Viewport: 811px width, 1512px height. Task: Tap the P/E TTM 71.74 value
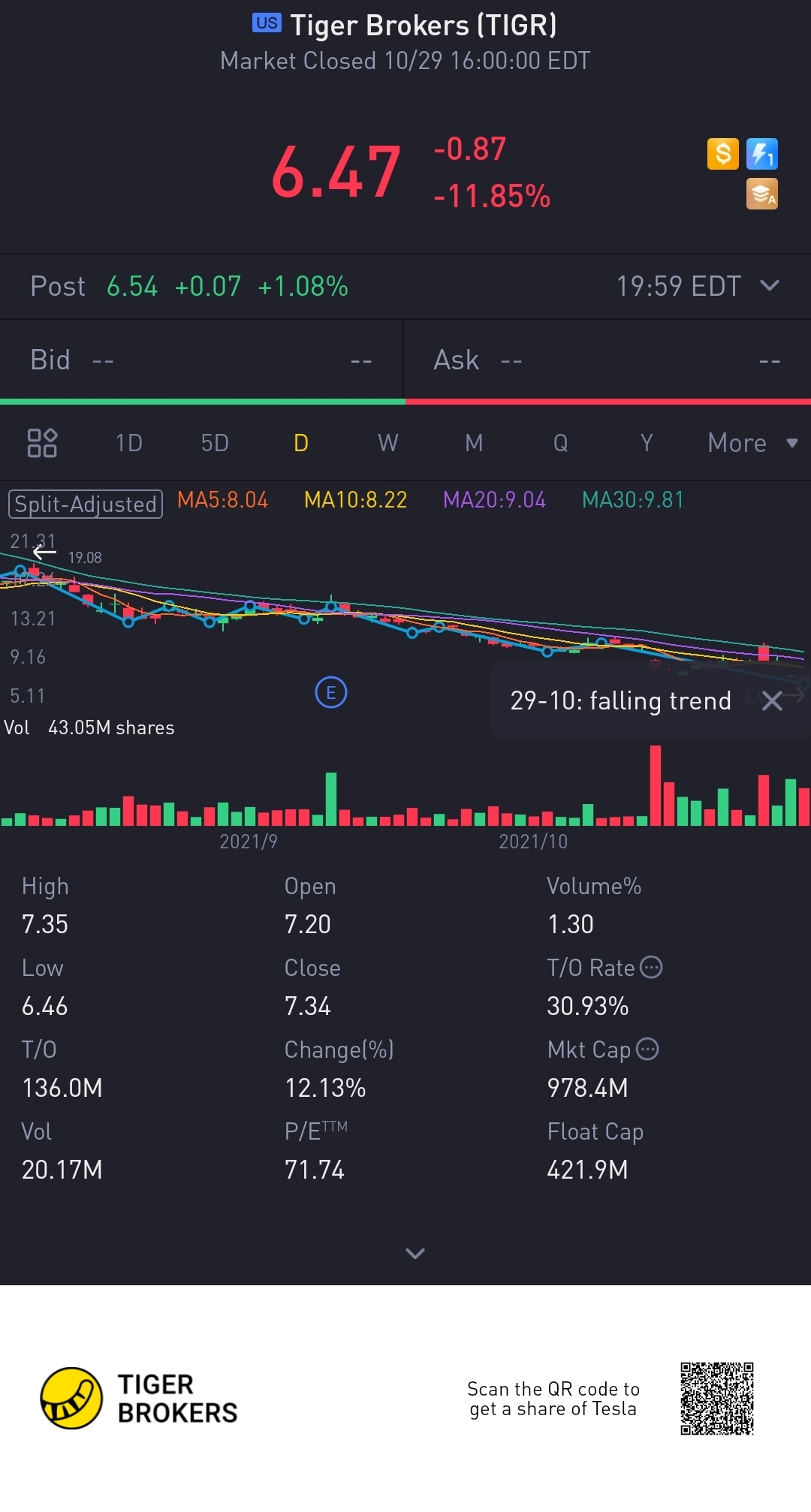coord(315,1170)
